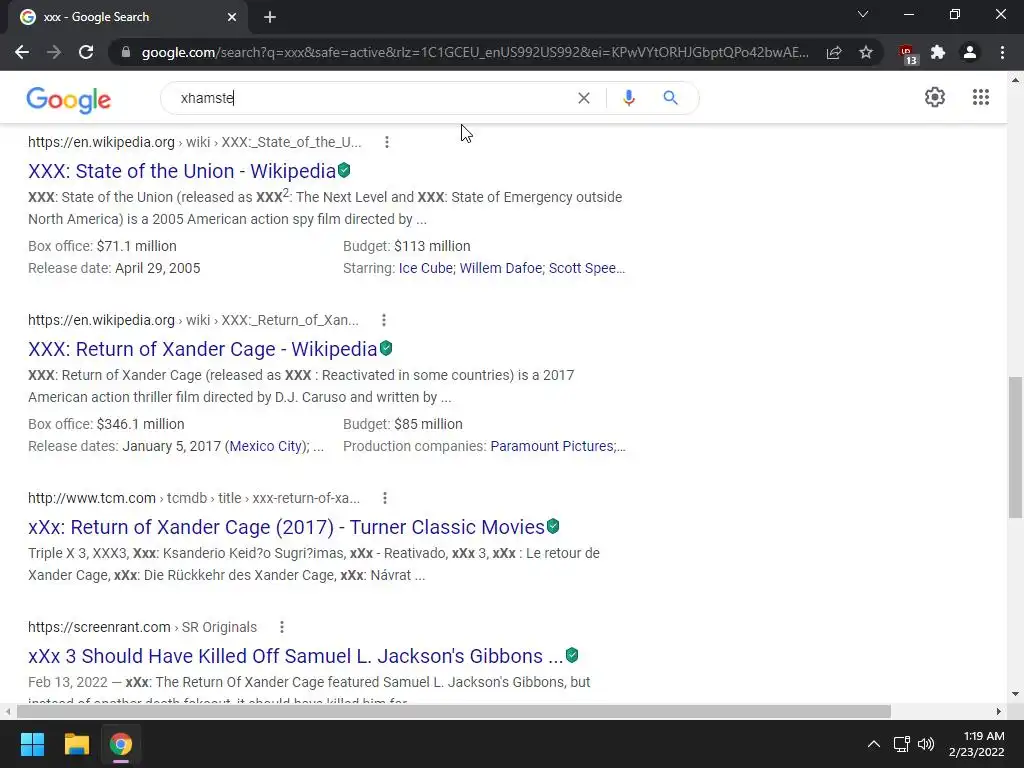This screenshot has width=1024, height=768.
Task: Show hidden system tray icons
Action: pyautogui.click(x=873, y=744)
